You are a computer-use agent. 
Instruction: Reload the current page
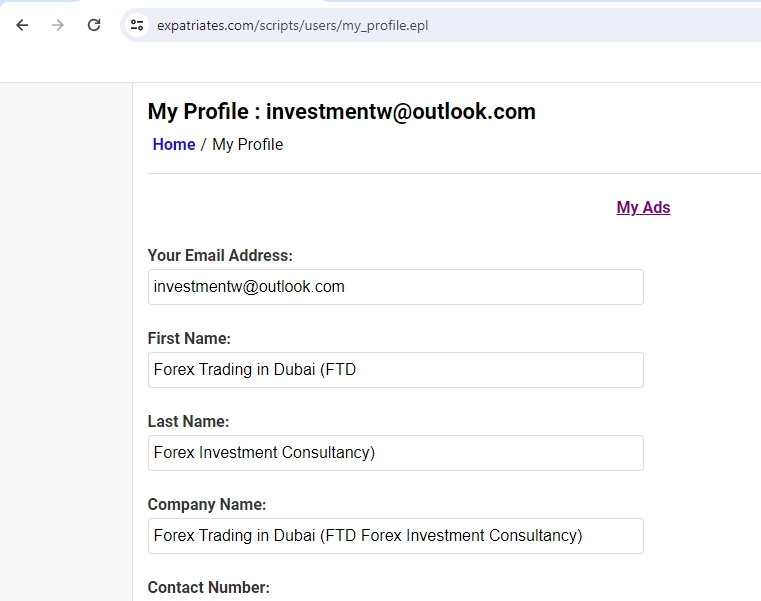click(x=94, y=25)
